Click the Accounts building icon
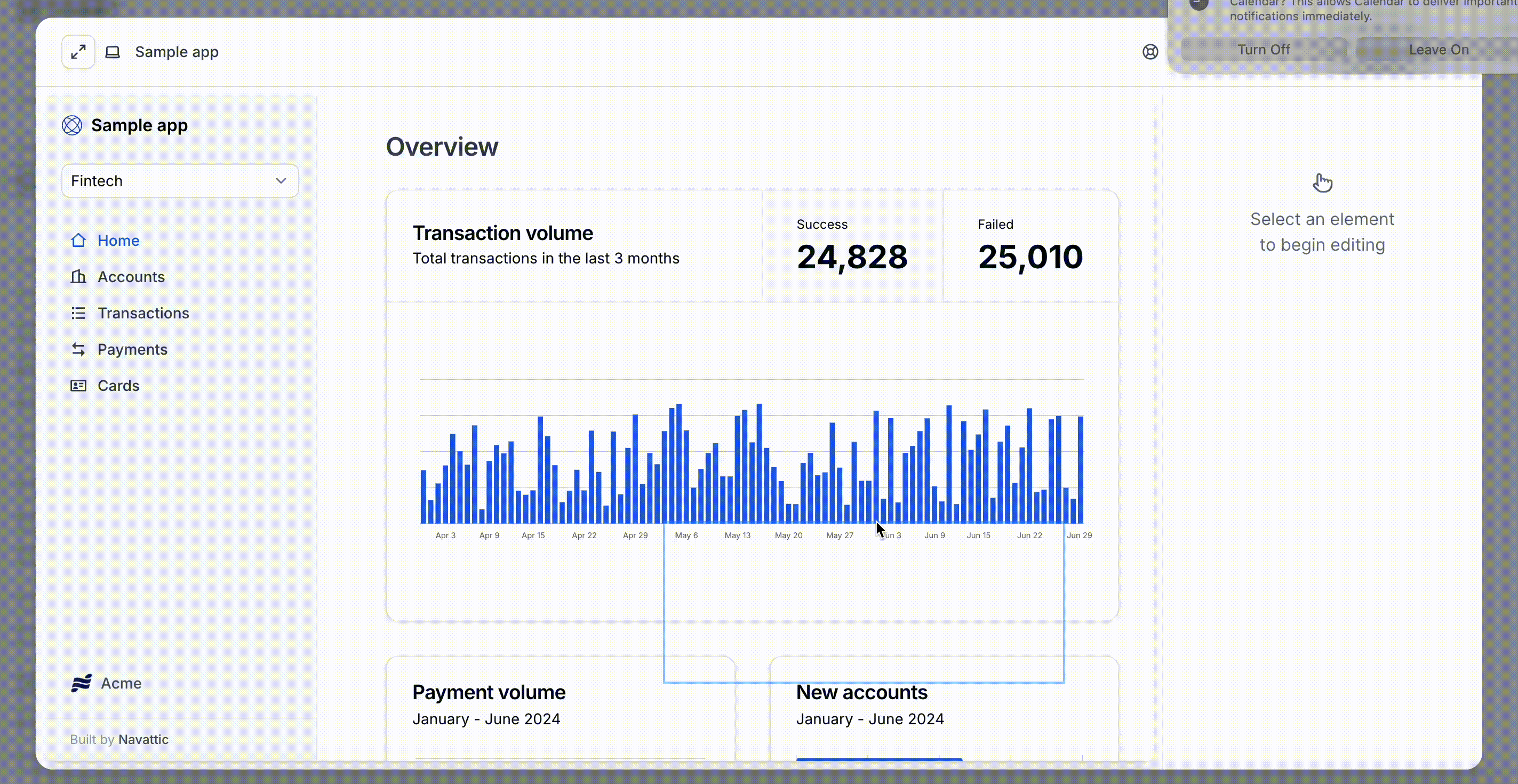 click(x=78, y=277)
